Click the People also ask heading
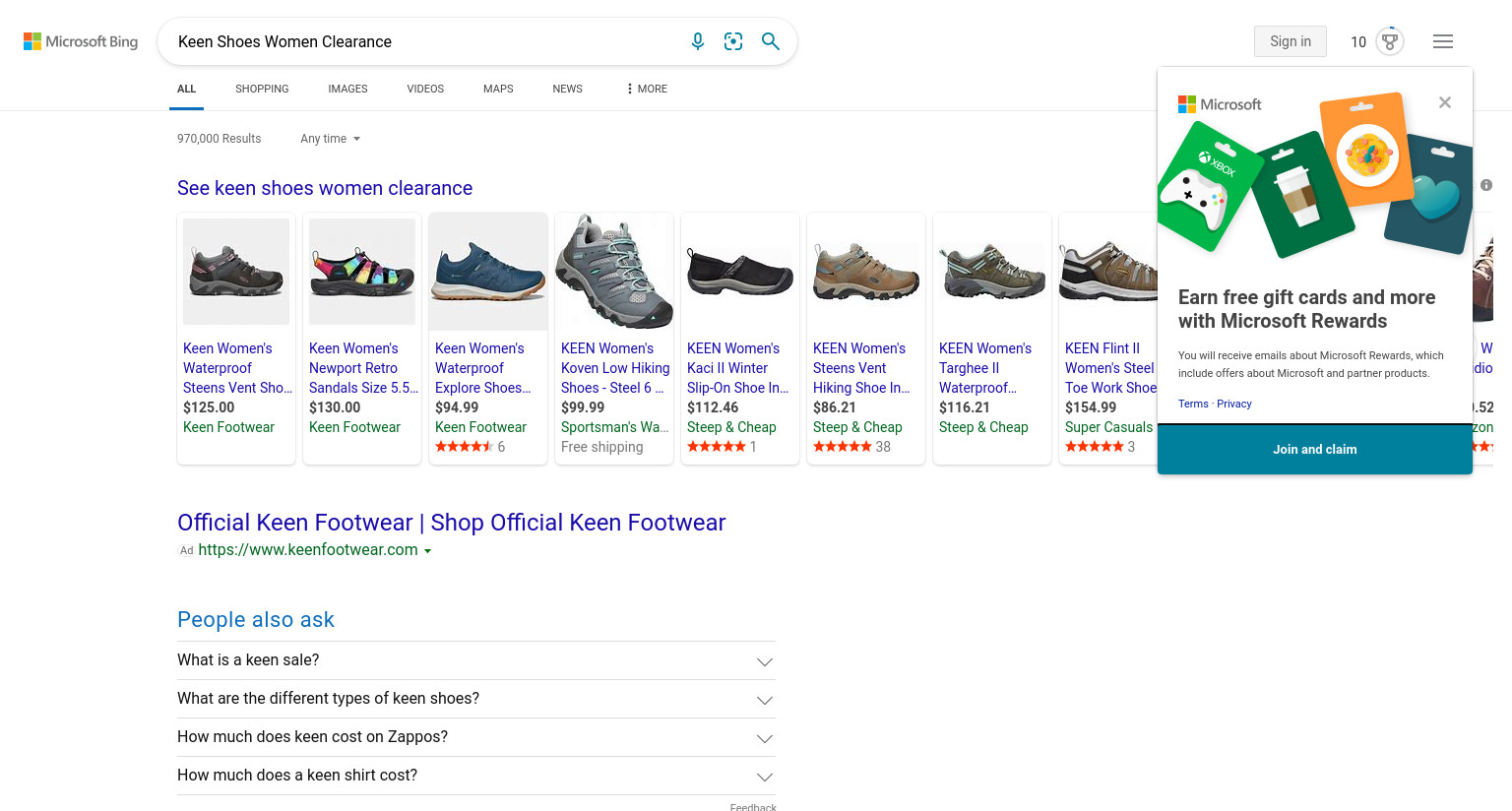The width and height of the screenshot is (1512, 811). 256,620
